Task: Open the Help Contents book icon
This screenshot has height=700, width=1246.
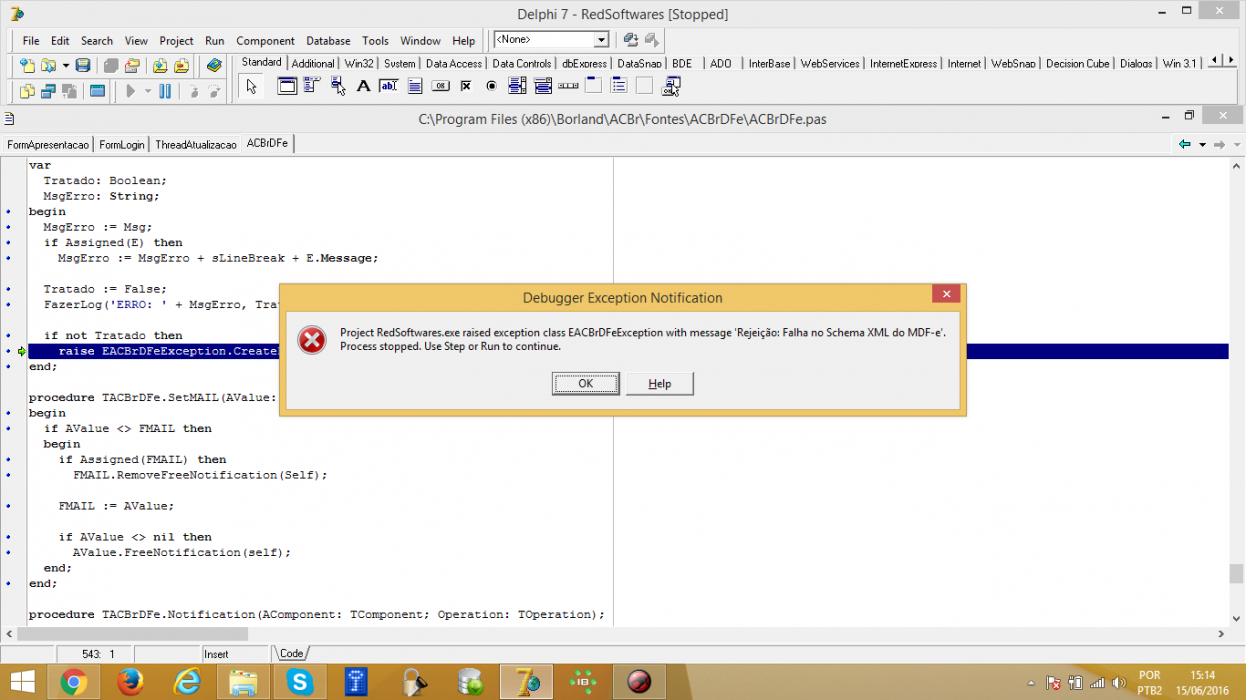Action: 213,65
